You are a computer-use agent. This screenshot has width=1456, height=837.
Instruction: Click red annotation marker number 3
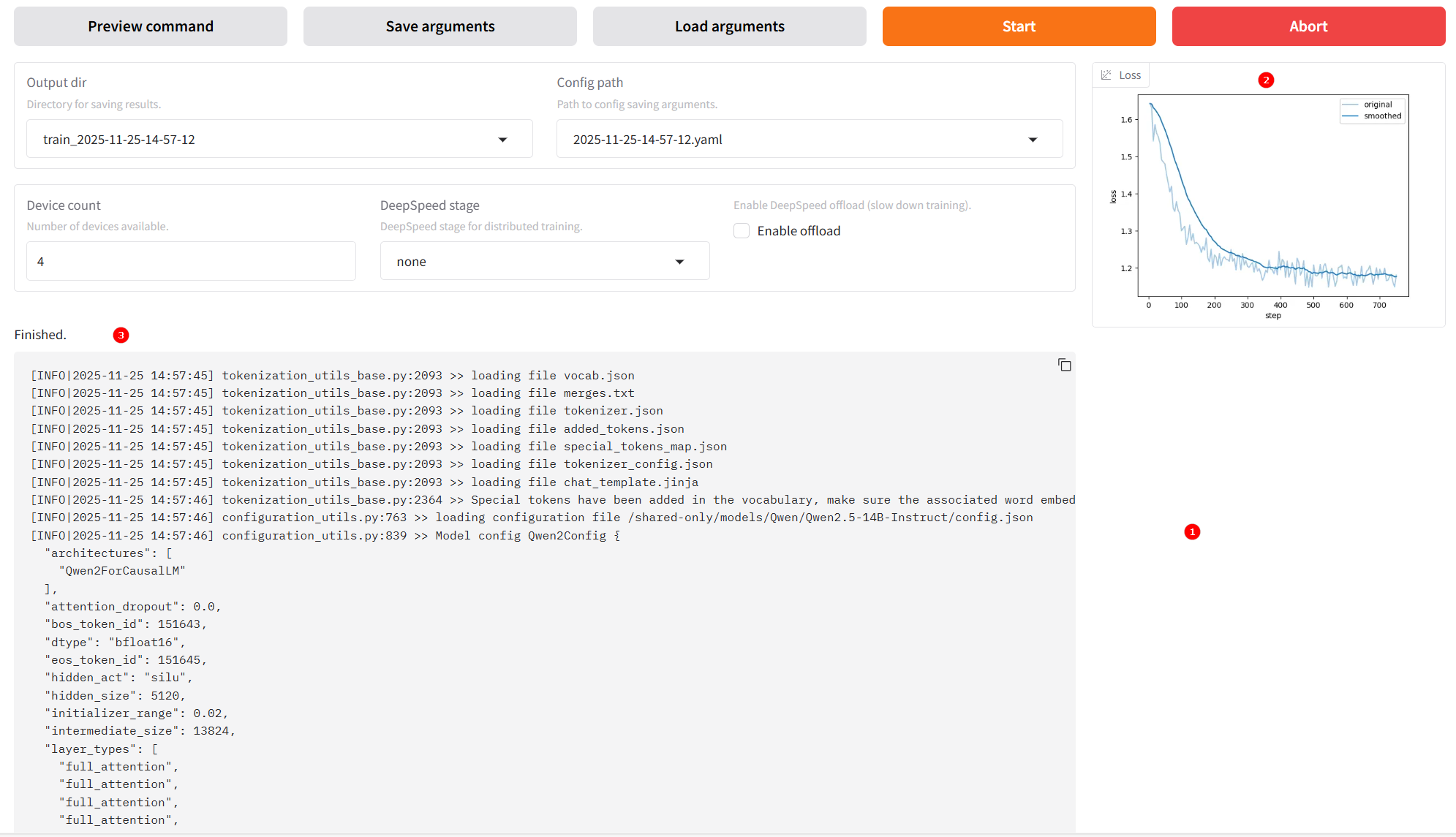(121, 335)
